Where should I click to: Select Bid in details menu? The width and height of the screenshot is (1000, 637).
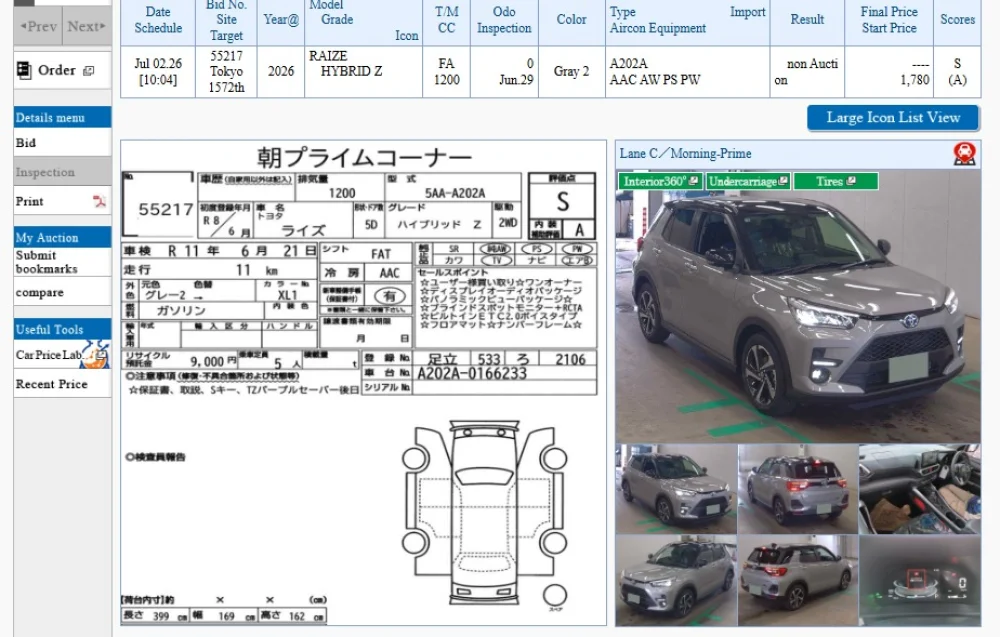62,143
